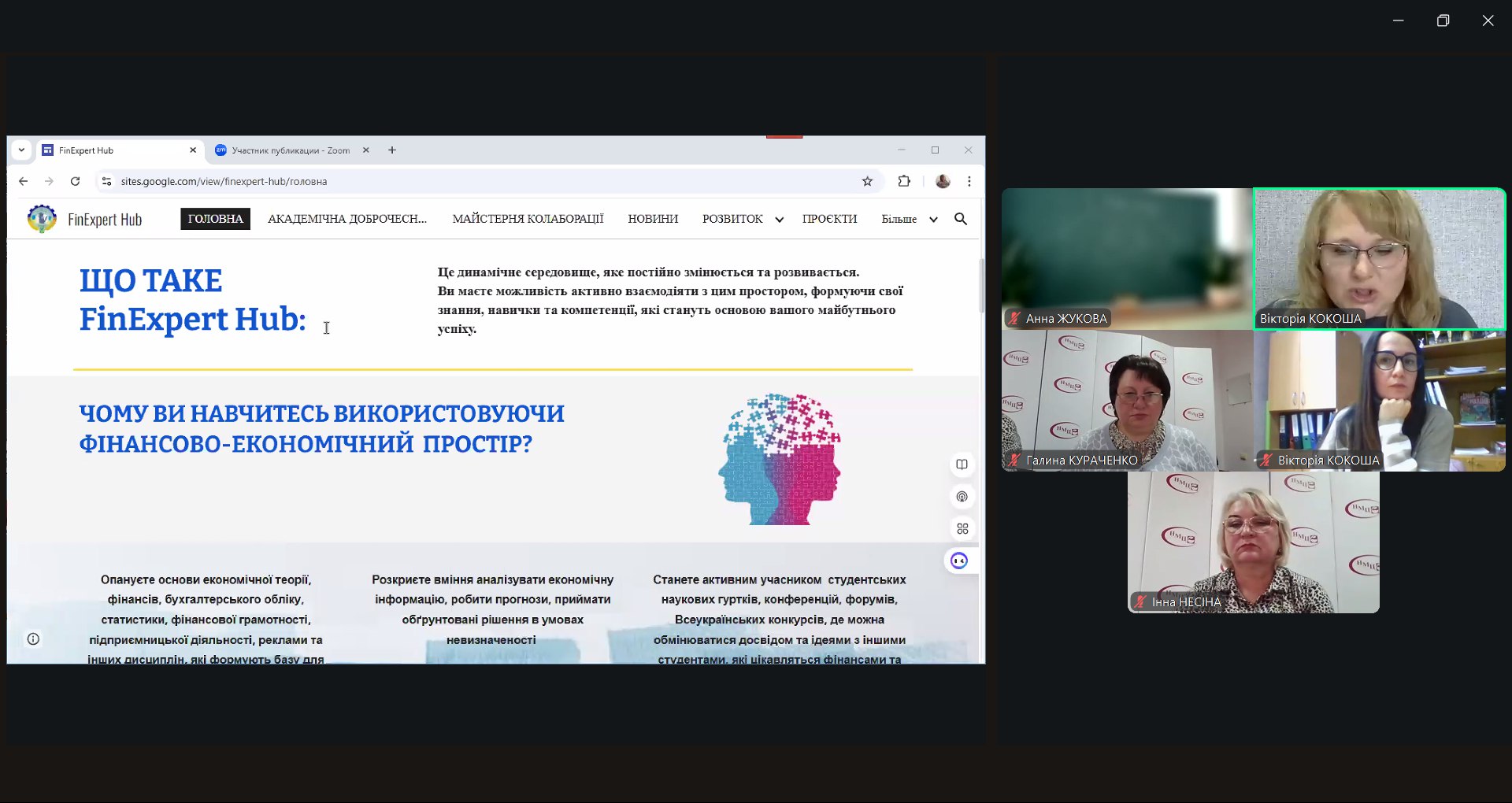
Task: Restore down the Zoom meeting window
Action: 1443,20
